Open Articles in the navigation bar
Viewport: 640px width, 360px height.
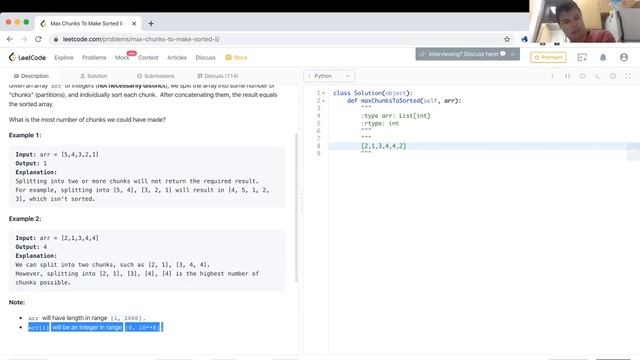click(x=177, y=58)
